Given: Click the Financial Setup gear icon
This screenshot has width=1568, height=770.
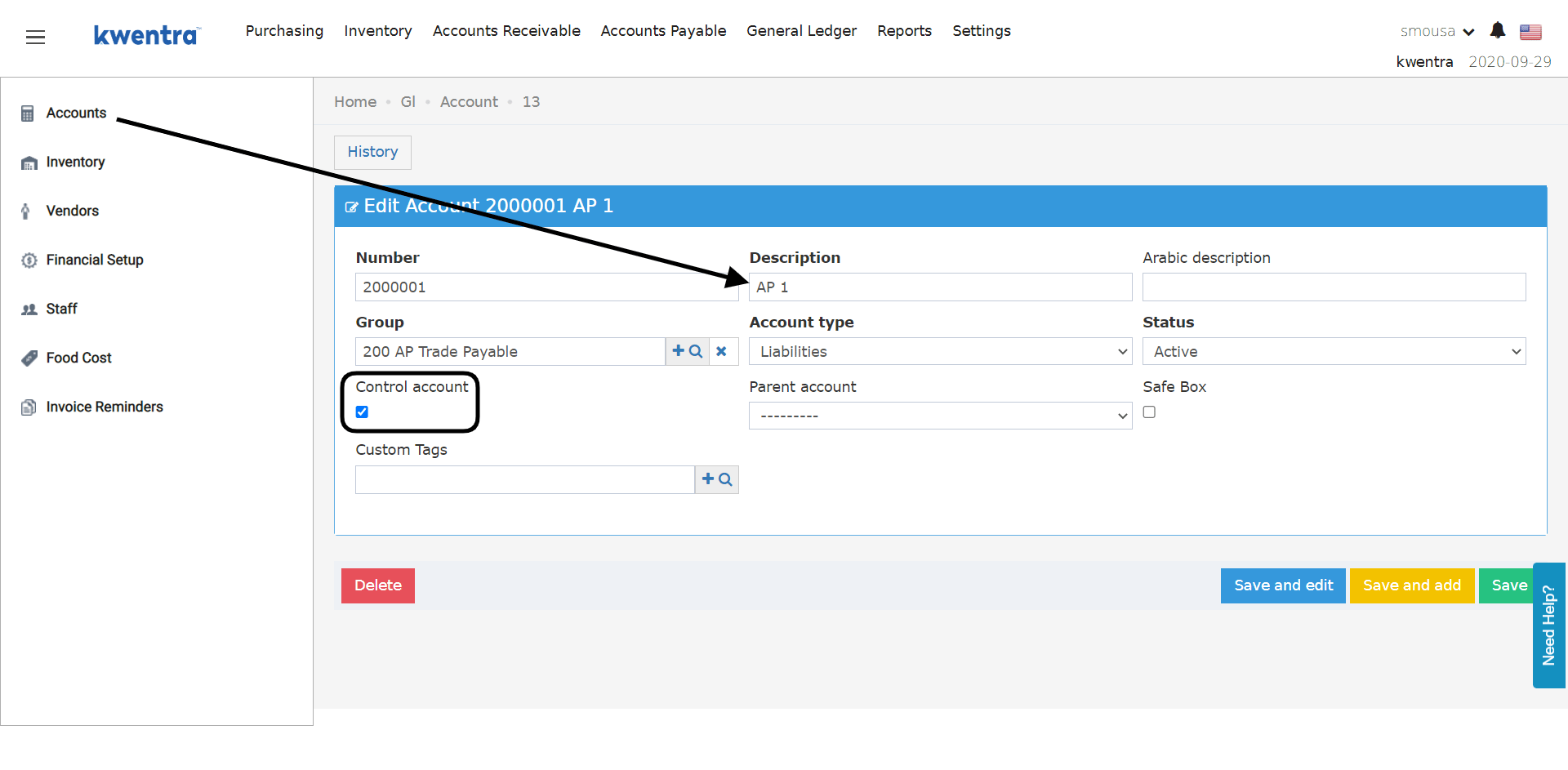Looking at the screenshot, I should (x=29, y=260).
